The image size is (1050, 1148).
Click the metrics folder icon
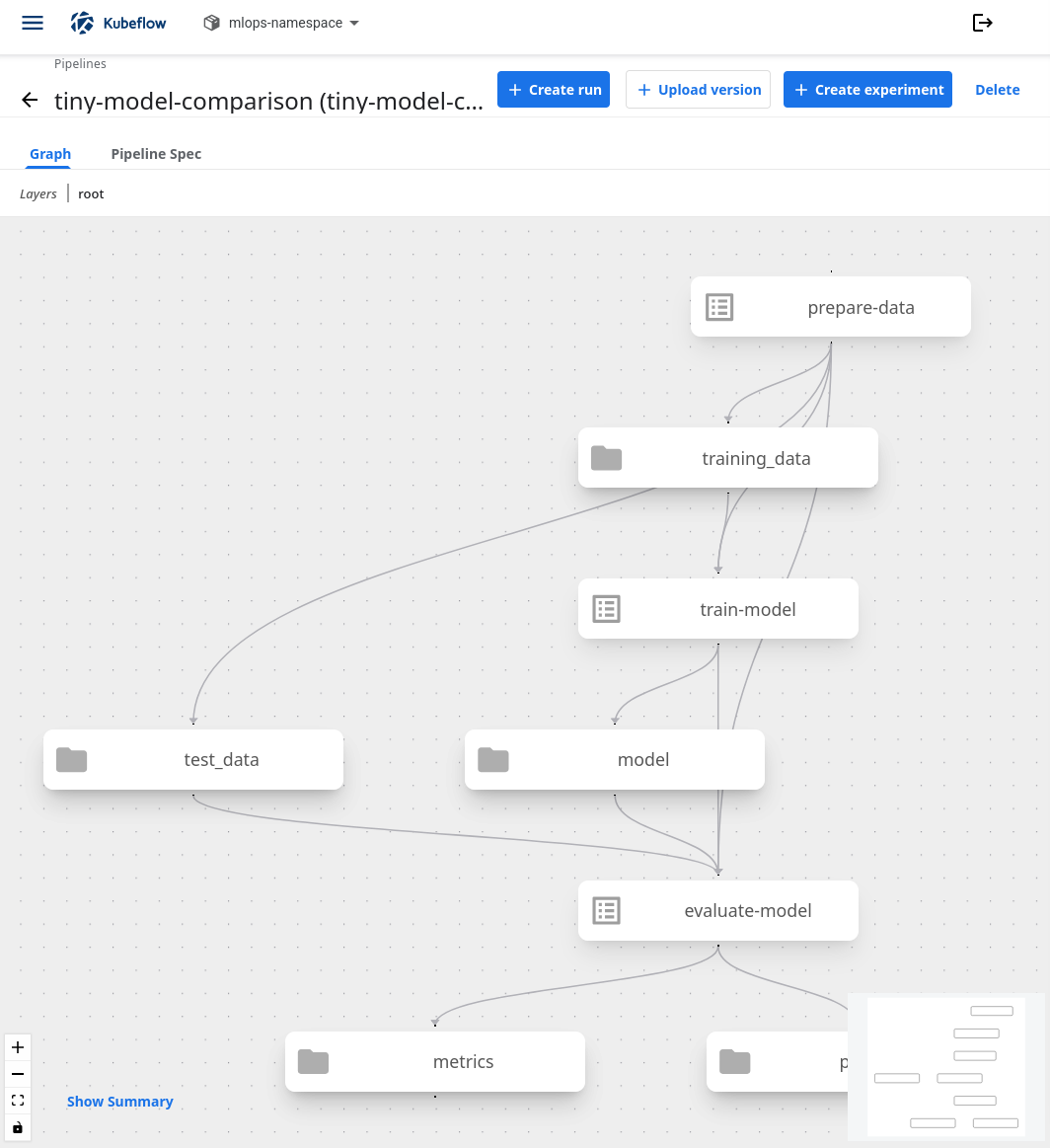(x=313, y=1061)
